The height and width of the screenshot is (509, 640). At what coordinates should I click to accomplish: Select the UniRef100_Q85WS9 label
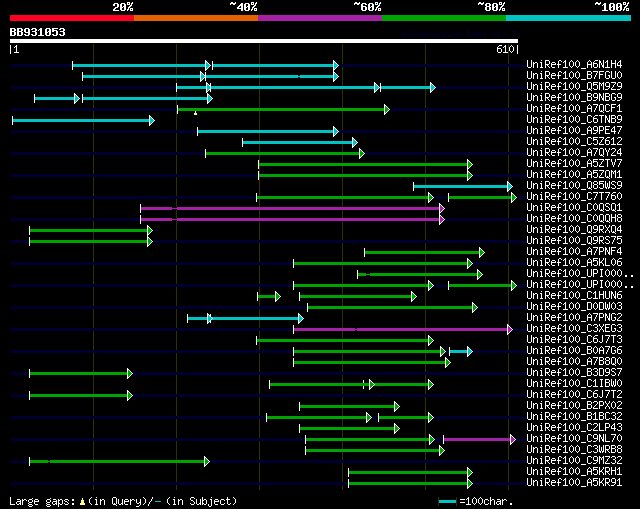click(x=574, y=185)
